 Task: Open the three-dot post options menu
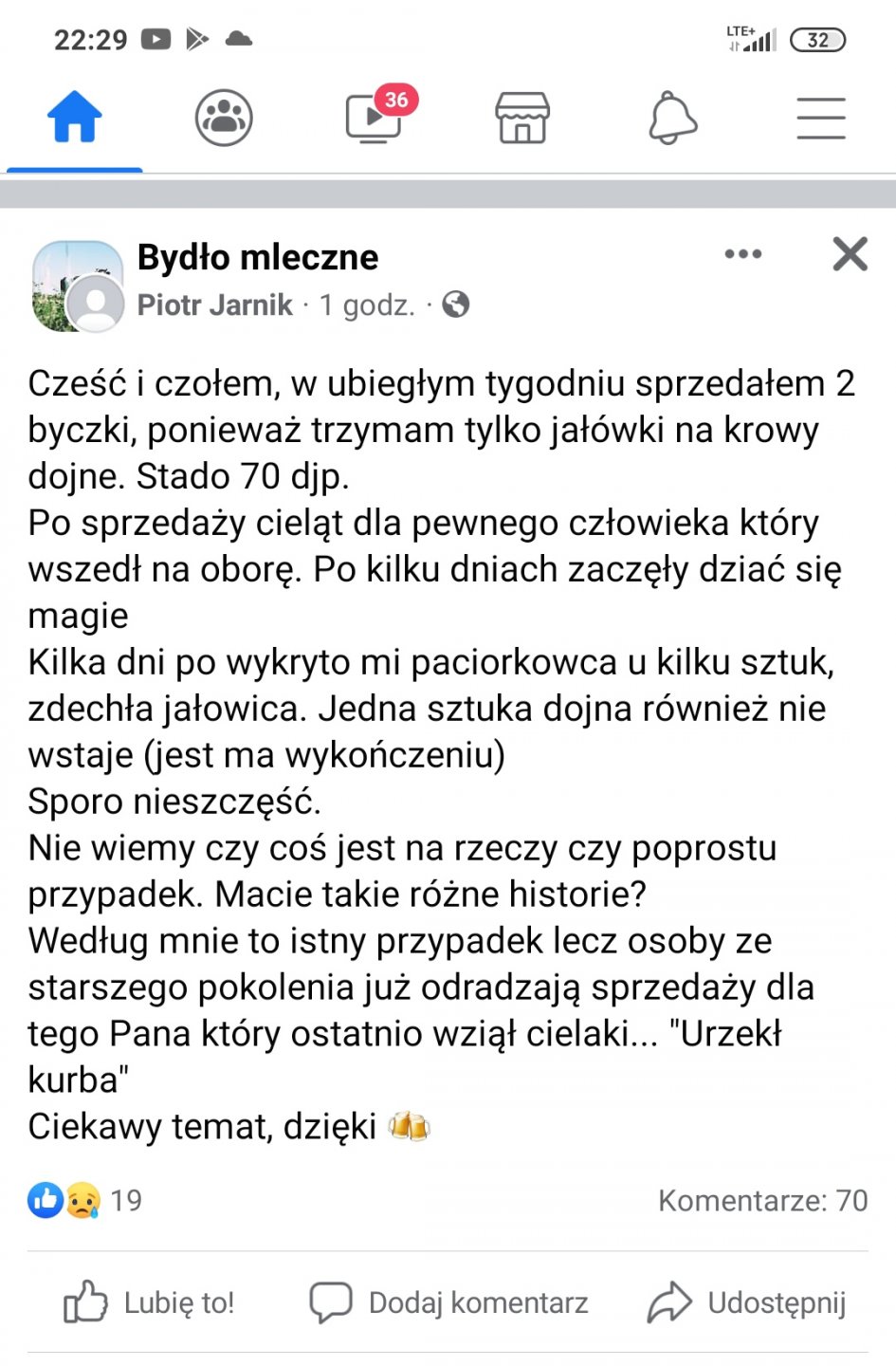click(x=742, y=254)
